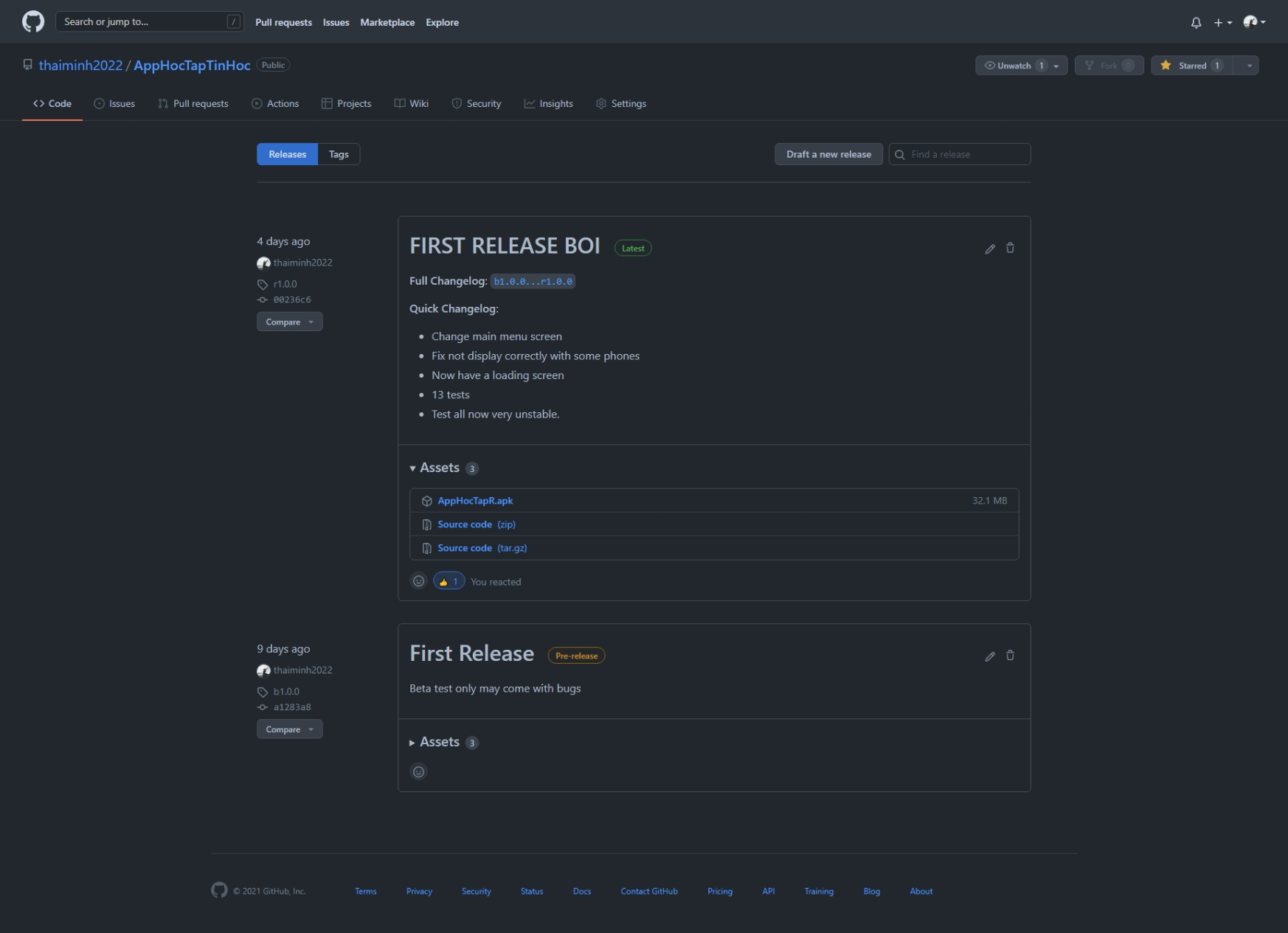Open Pull requests in top navigation
The image size is (1288, 933).
click(283, 22)
